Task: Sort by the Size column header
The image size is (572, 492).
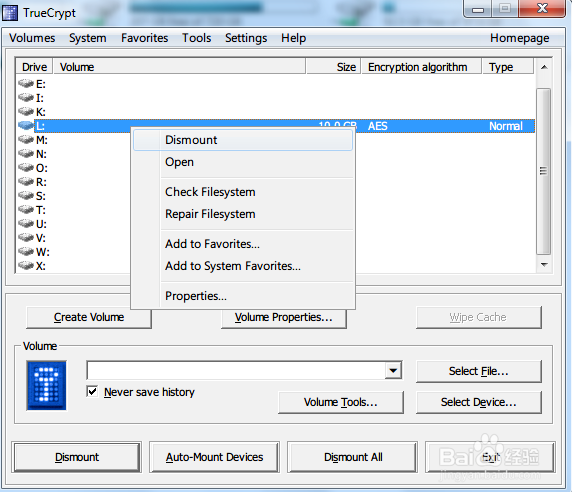Action: click(x=333, y=67)
